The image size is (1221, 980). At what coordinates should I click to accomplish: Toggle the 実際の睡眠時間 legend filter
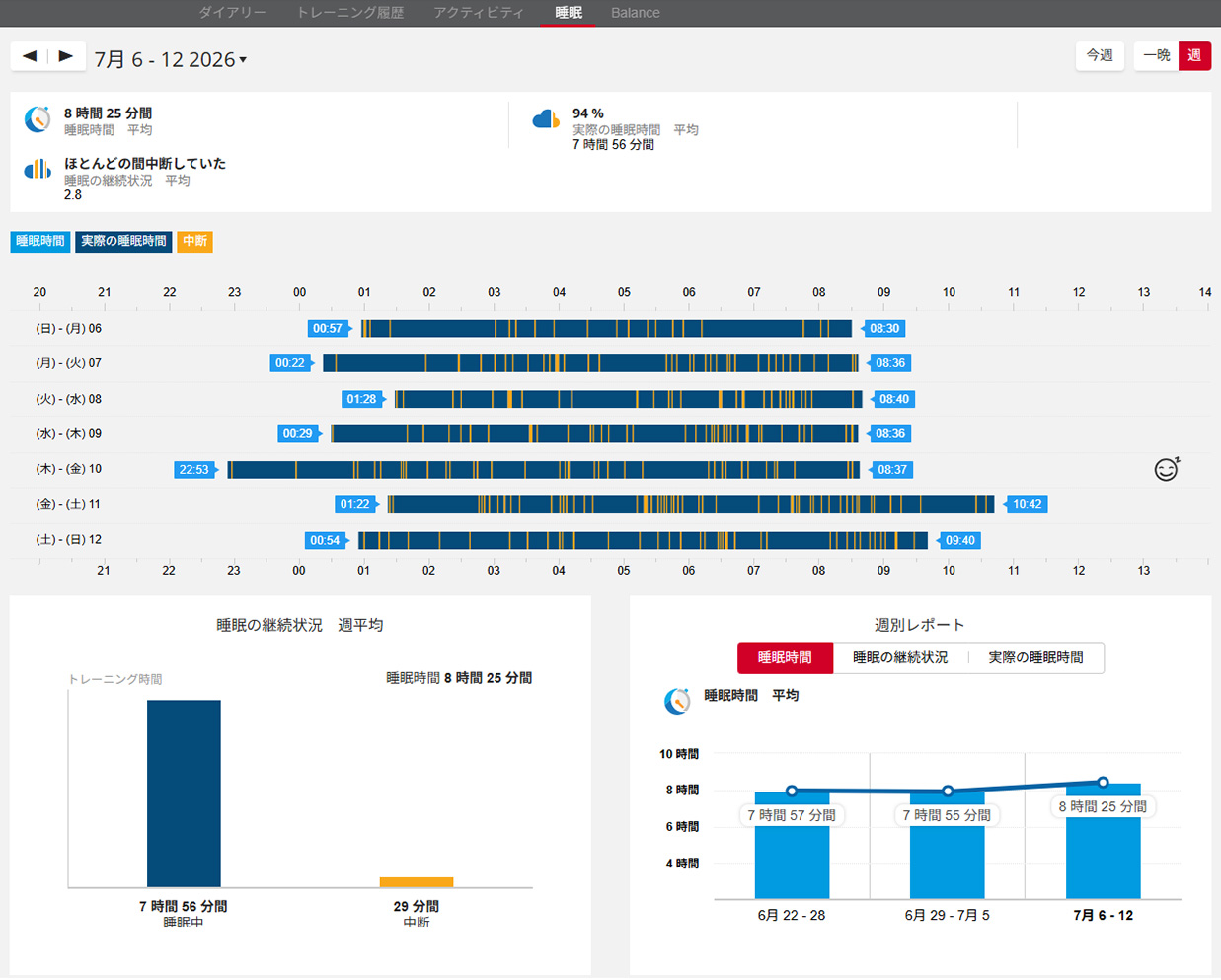tap(123, 241)
